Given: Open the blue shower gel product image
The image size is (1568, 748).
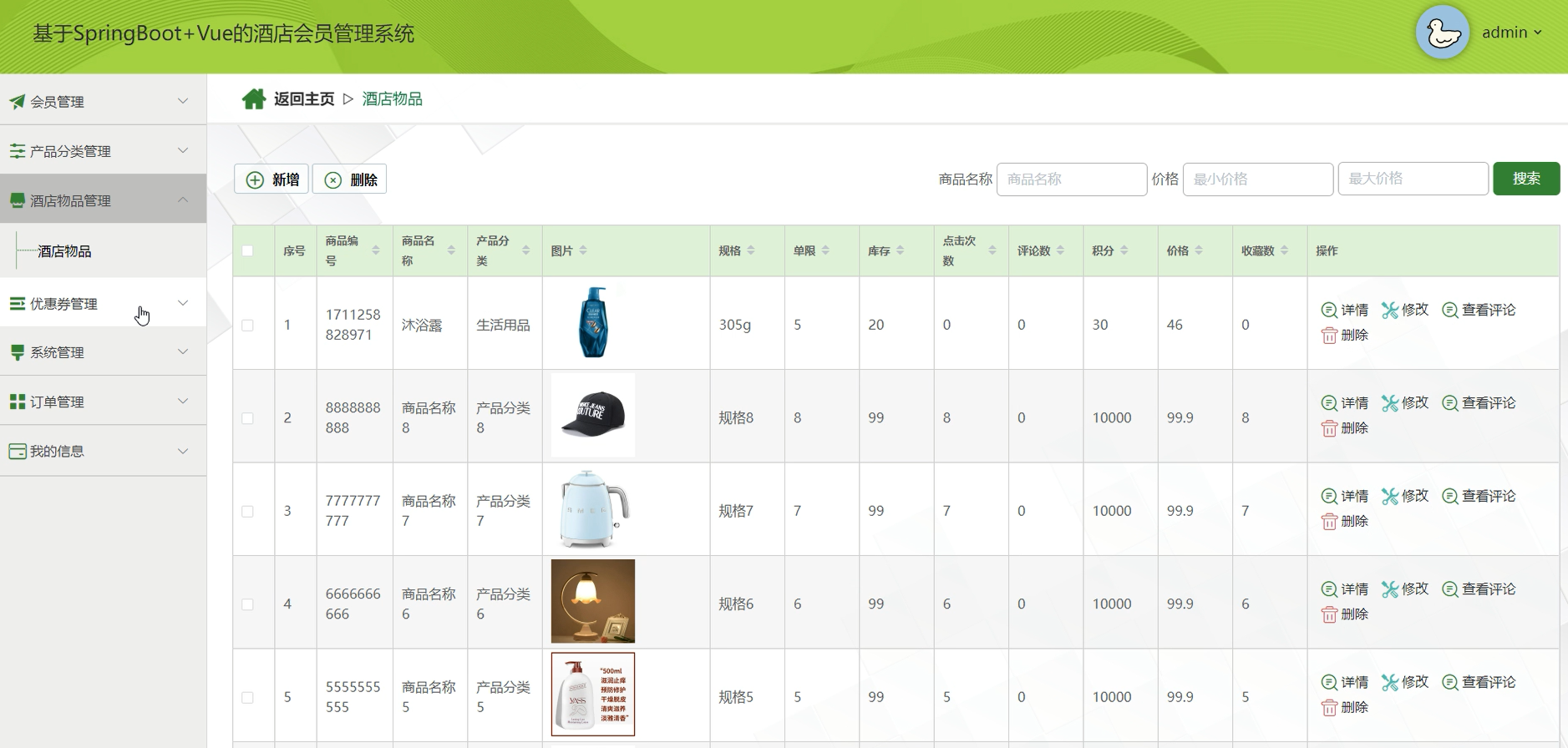Looking at the screenshot, I should pos(593,322).
